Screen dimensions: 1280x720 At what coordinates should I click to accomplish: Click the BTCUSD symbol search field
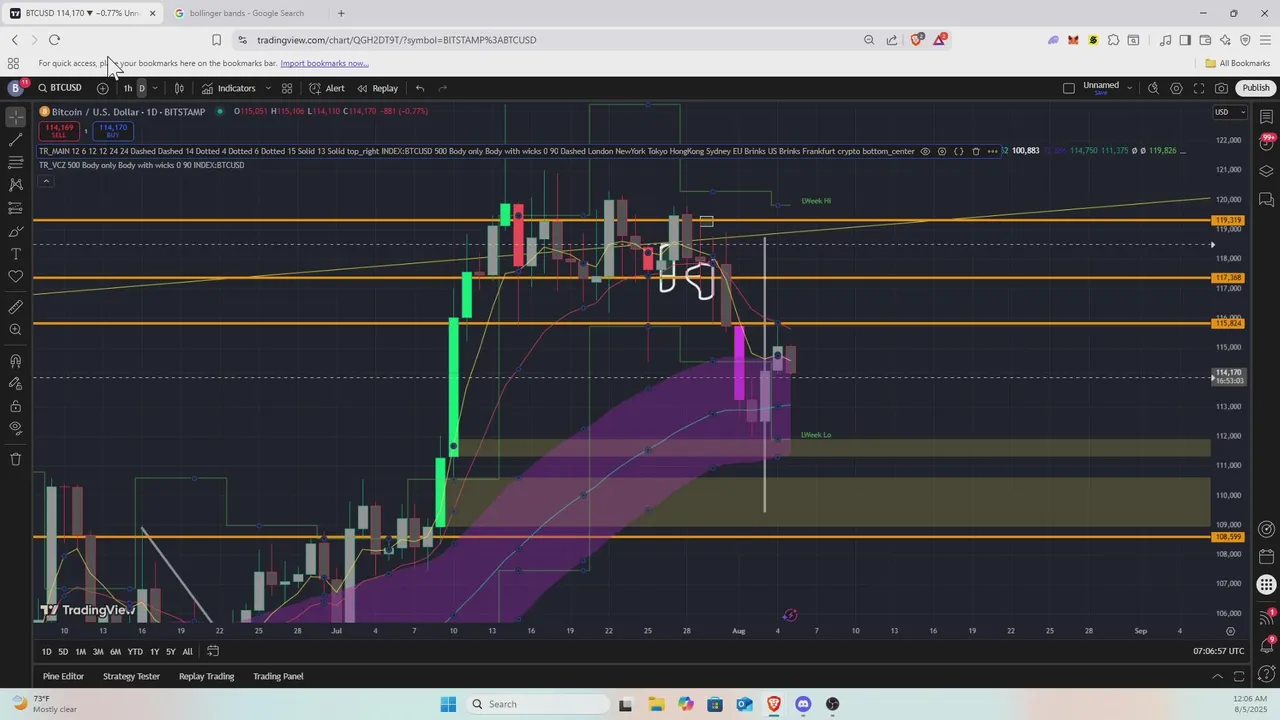61,88
